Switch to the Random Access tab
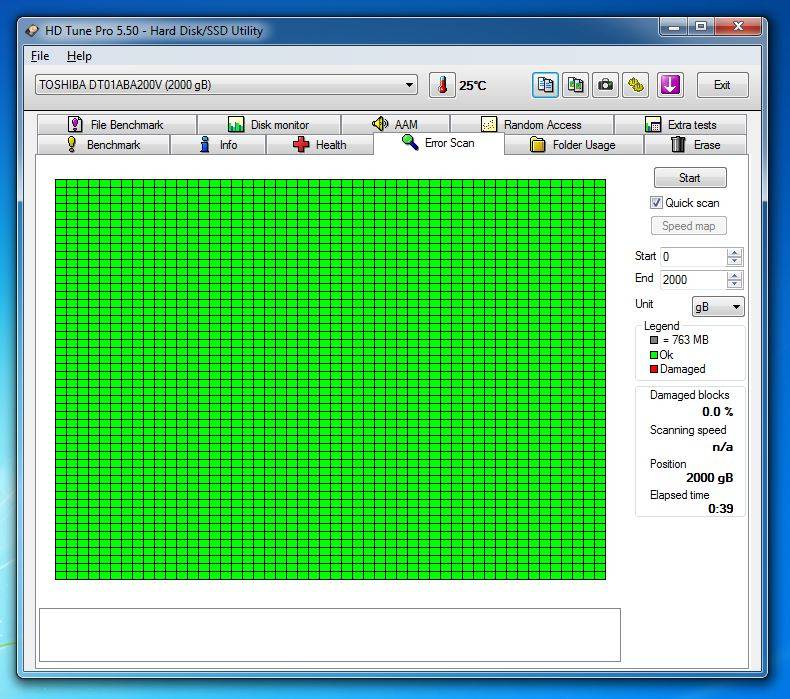790x699 pixels. tap(532, 124)
